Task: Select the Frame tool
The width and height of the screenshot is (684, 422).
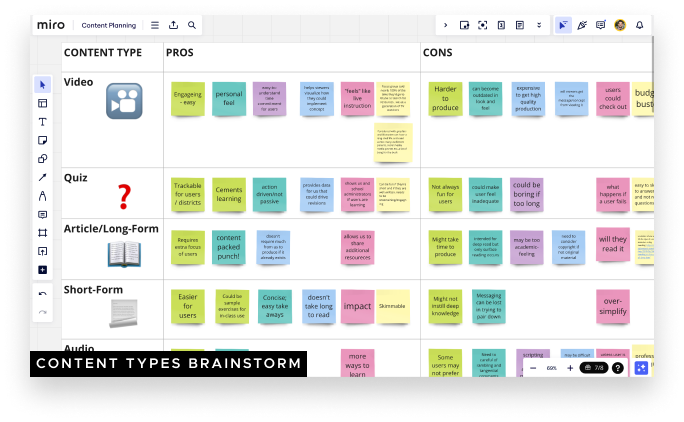Action: 42,233
